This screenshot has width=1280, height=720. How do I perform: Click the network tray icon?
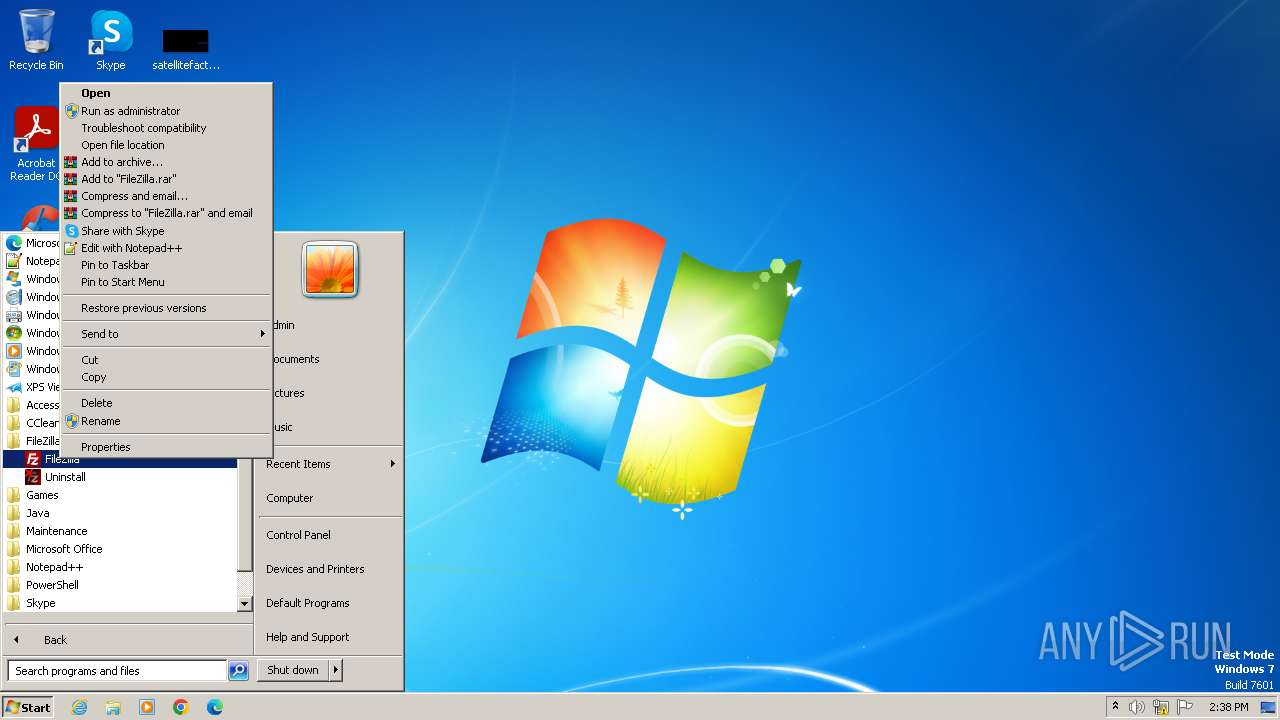click(1161, 707)
